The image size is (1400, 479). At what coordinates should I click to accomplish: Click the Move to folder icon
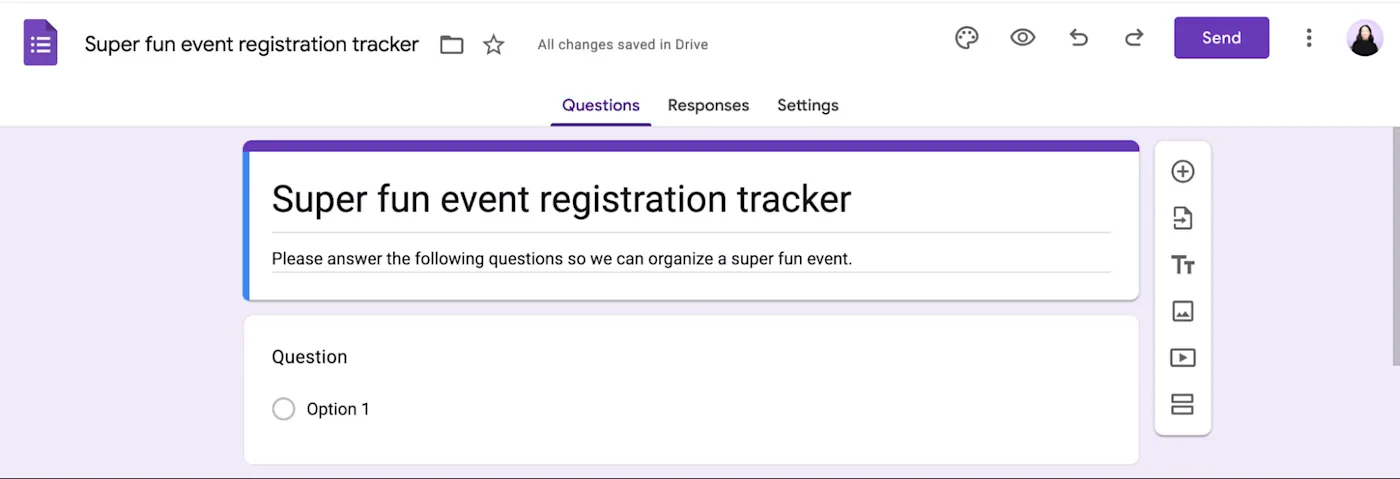tap(452, 45)
